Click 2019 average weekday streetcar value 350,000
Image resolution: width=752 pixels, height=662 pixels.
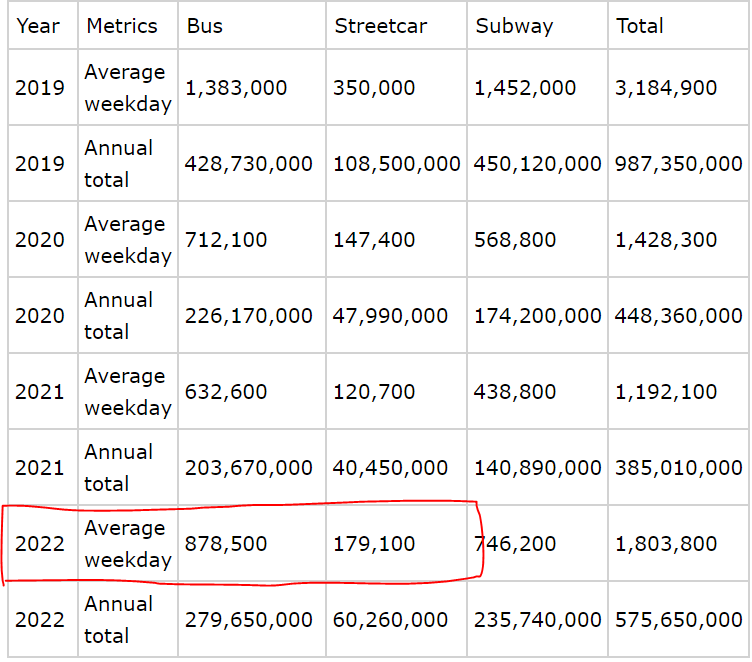pos(374,88)
